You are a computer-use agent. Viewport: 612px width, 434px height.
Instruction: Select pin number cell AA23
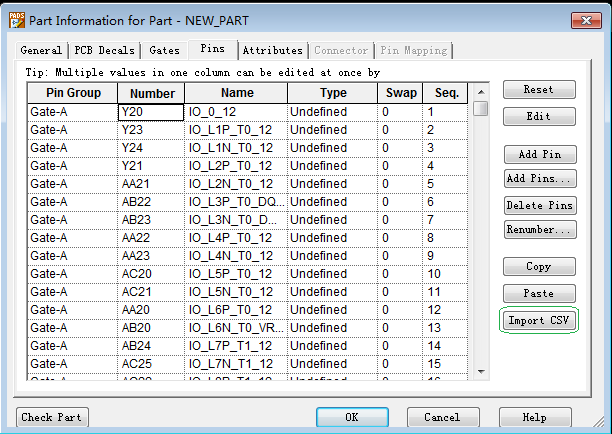click(151, 256)
